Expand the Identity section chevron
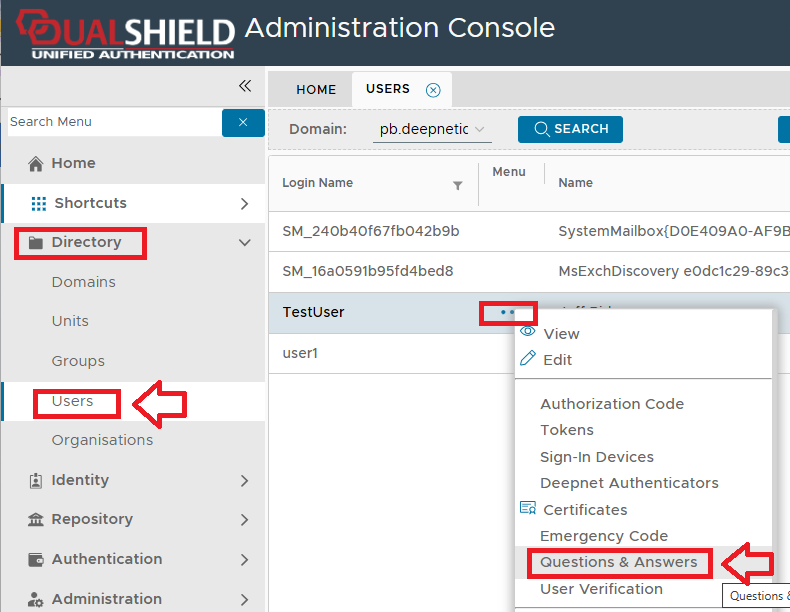790x612 pixels. click(245, 481)
